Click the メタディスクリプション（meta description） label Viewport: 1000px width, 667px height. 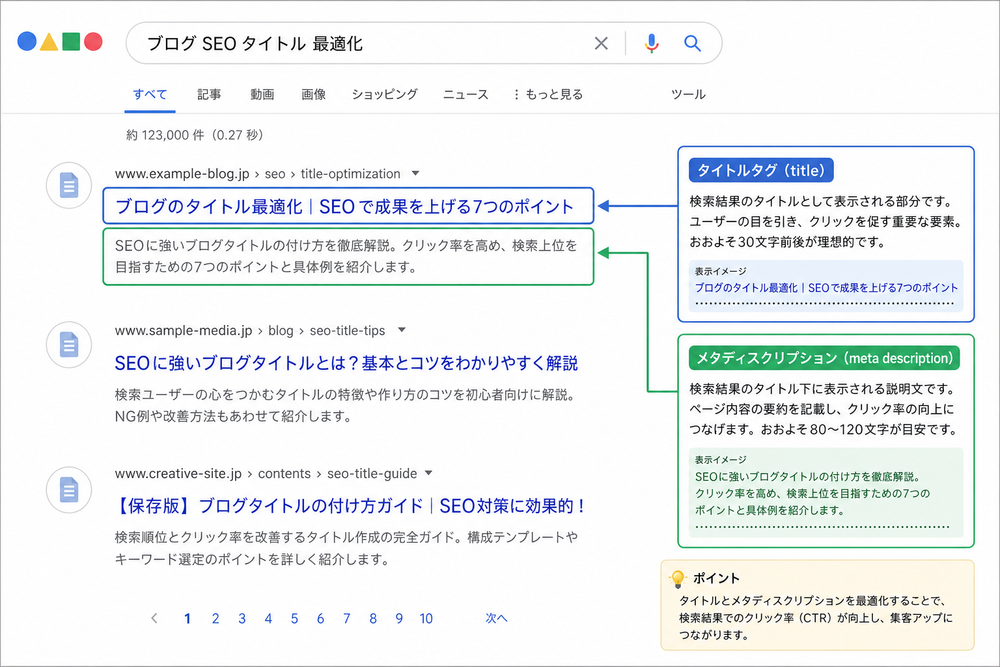click(824, 358)
